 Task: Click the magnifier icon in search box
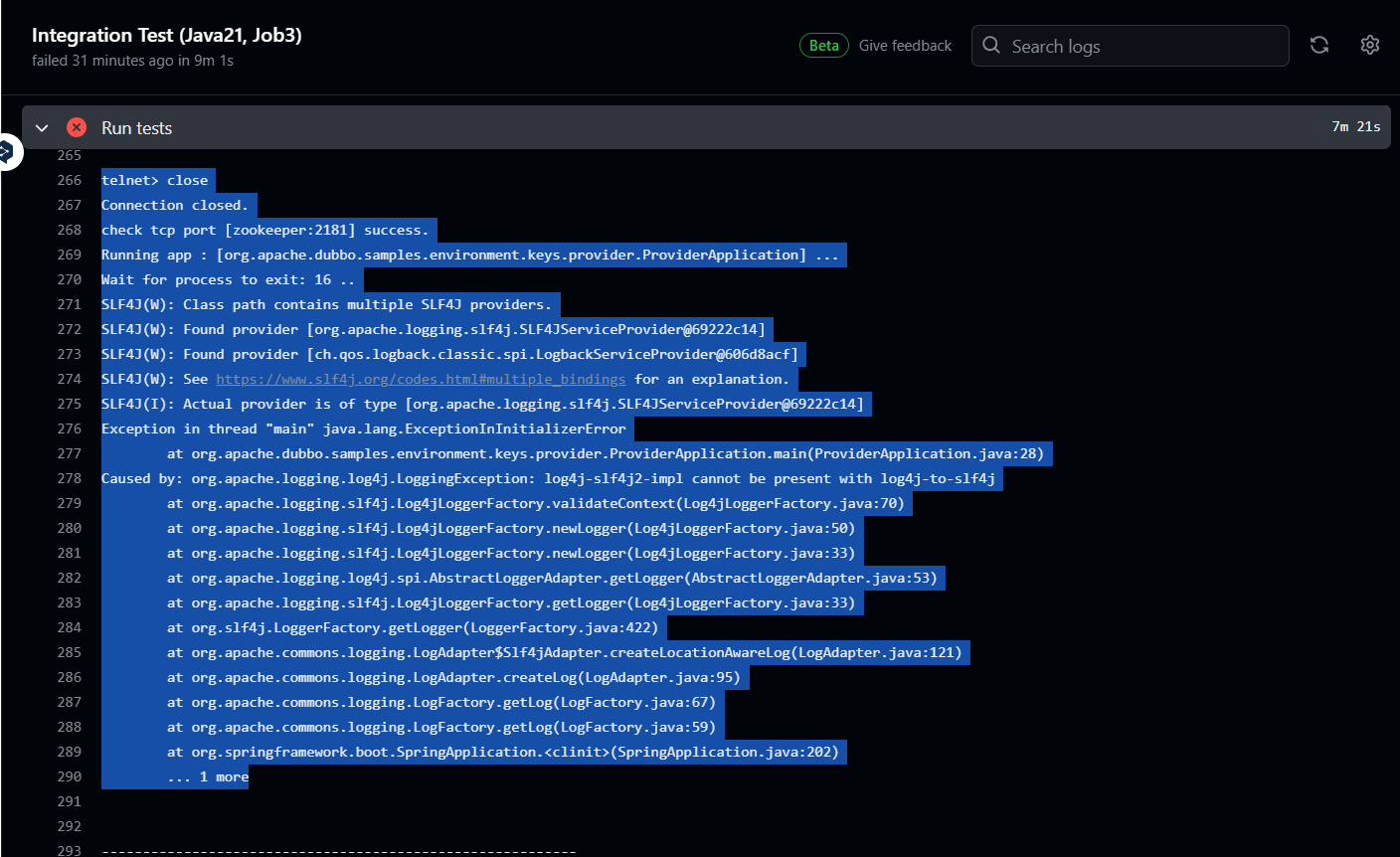click(x=991, y=45)
